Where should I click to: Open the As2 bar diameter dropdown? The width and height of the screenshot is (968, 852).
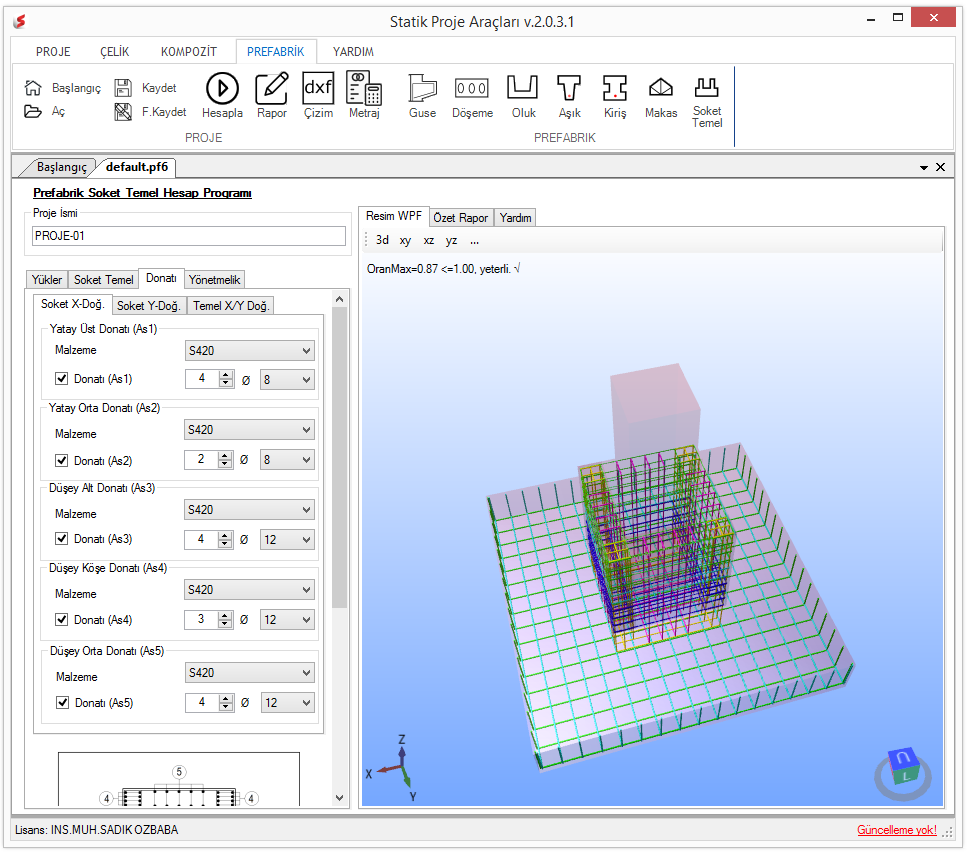287,460
